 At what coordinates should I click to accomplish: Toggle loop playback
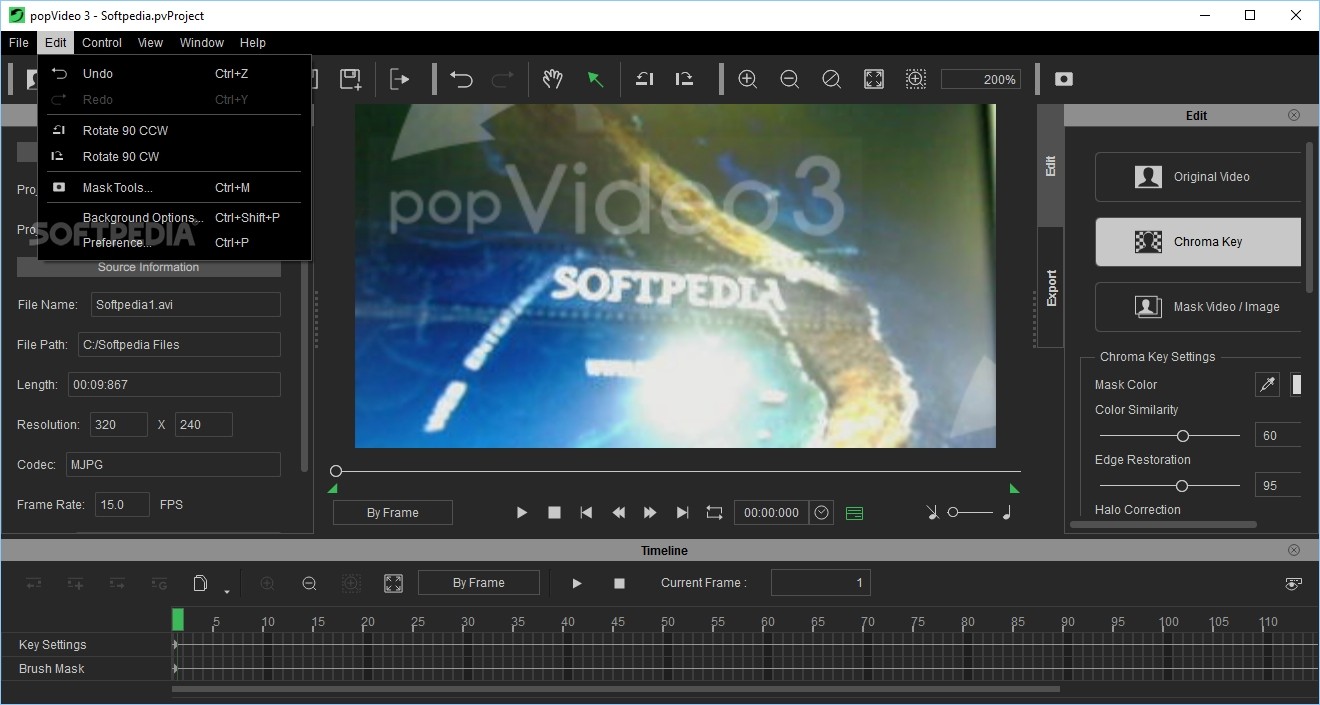tap(714, 513)
